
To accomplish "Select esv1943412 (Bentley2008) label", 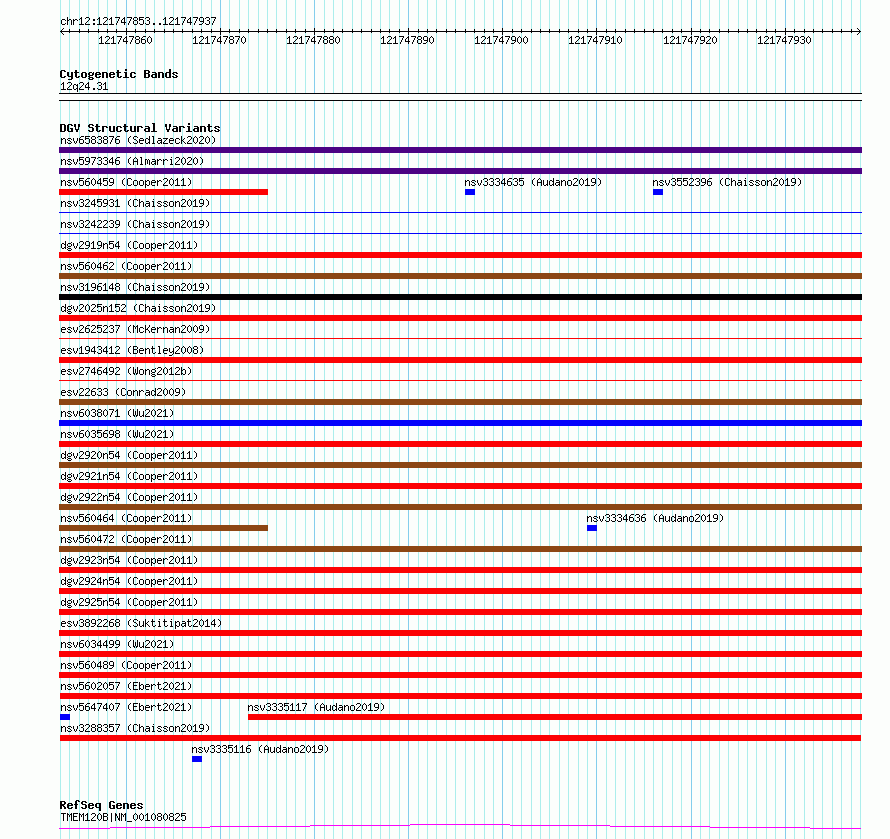I will click(132, 350).
